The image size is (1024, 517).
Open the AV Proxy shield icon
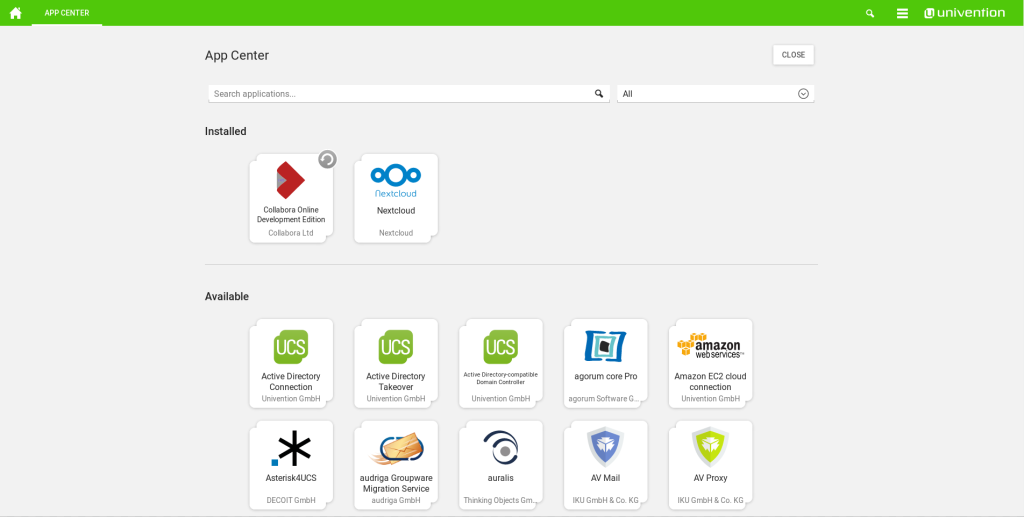tap(711, 447)
